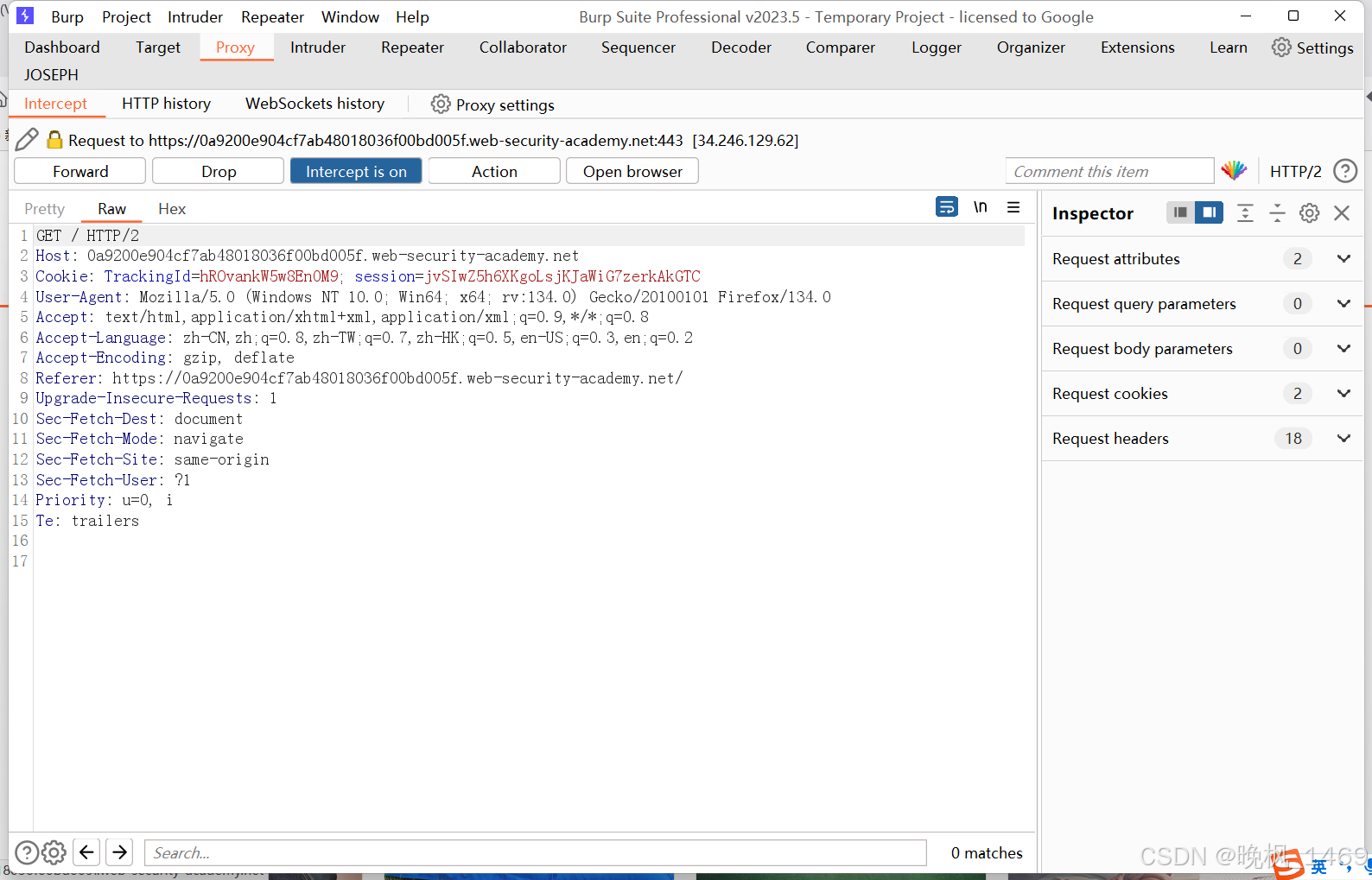This screenshot has width=1372, height=880.
Task: Toggle the Intercept is on button
Action: point(356,171)
